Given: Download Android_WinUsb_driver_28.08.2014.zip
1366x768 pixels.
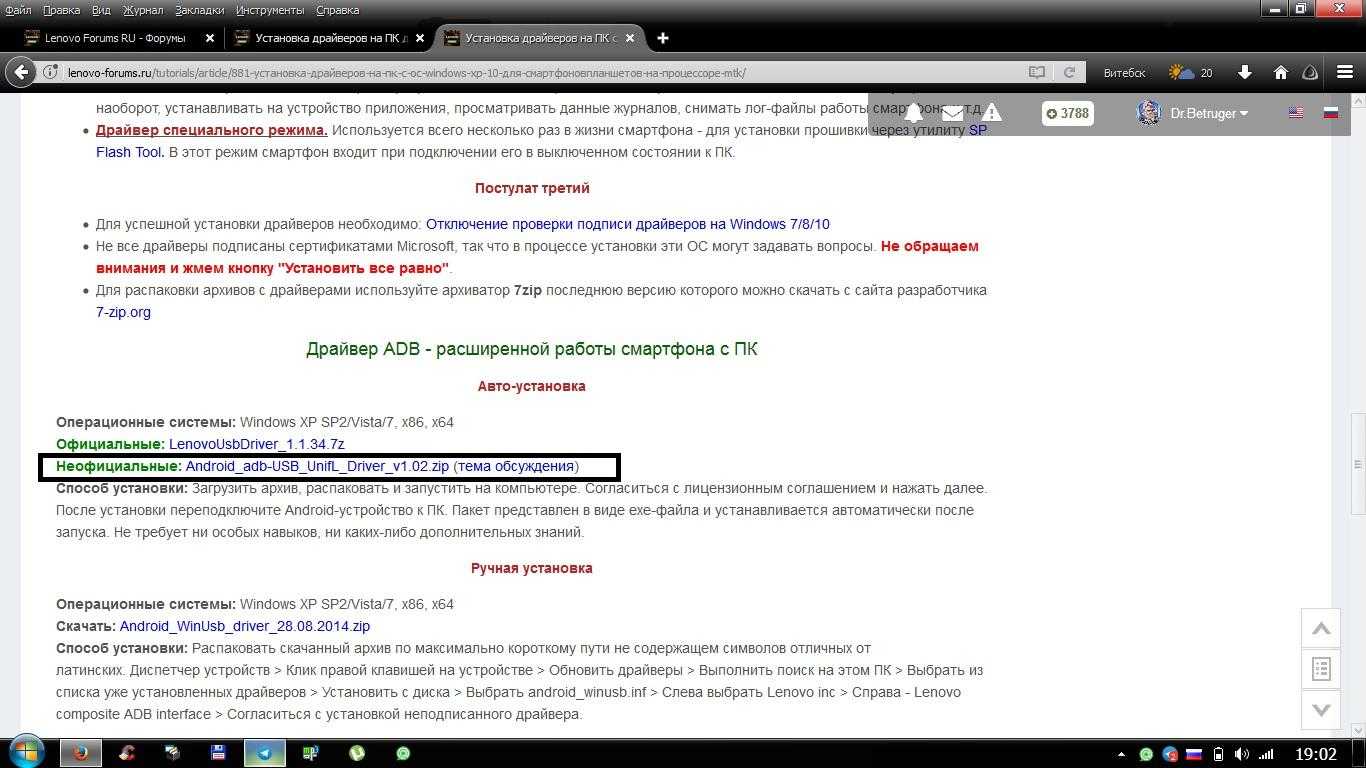Looking at the screenshot, I should coord(245,626).
